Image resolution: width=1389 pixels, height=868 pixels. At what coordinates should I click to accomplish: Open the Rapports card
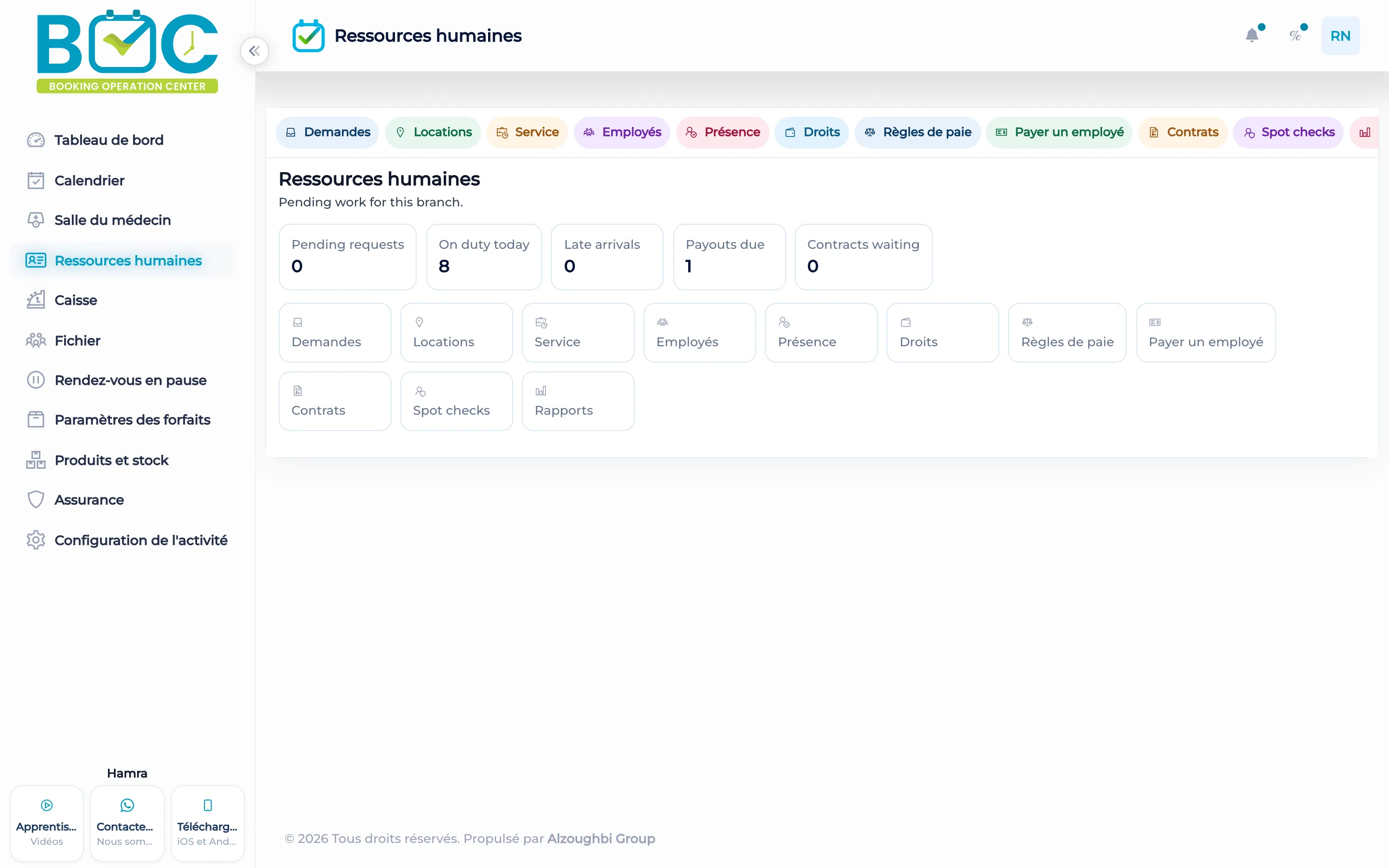(x=577, y=401)
